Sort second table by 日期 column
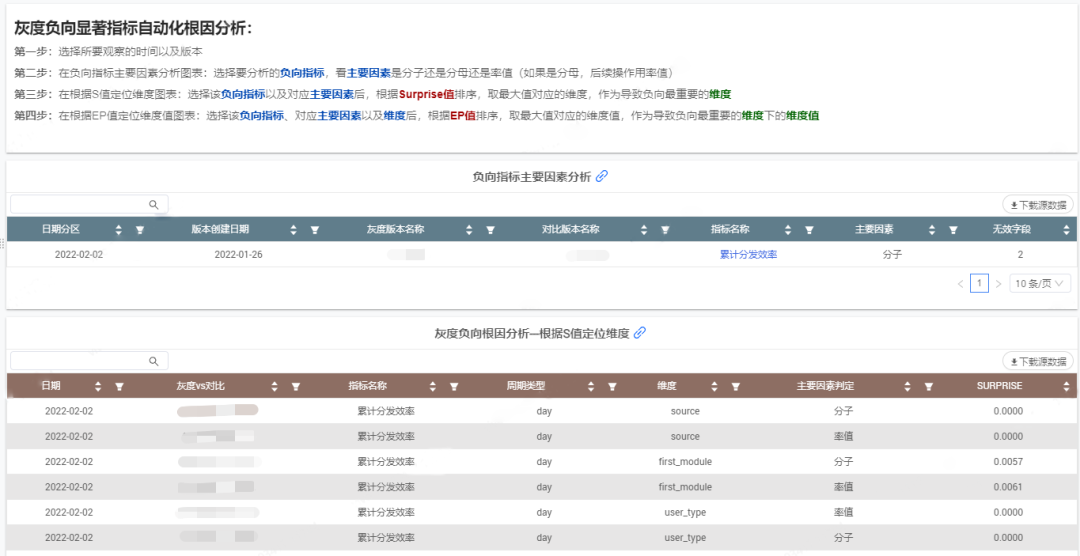 click(x=98, y=387)
